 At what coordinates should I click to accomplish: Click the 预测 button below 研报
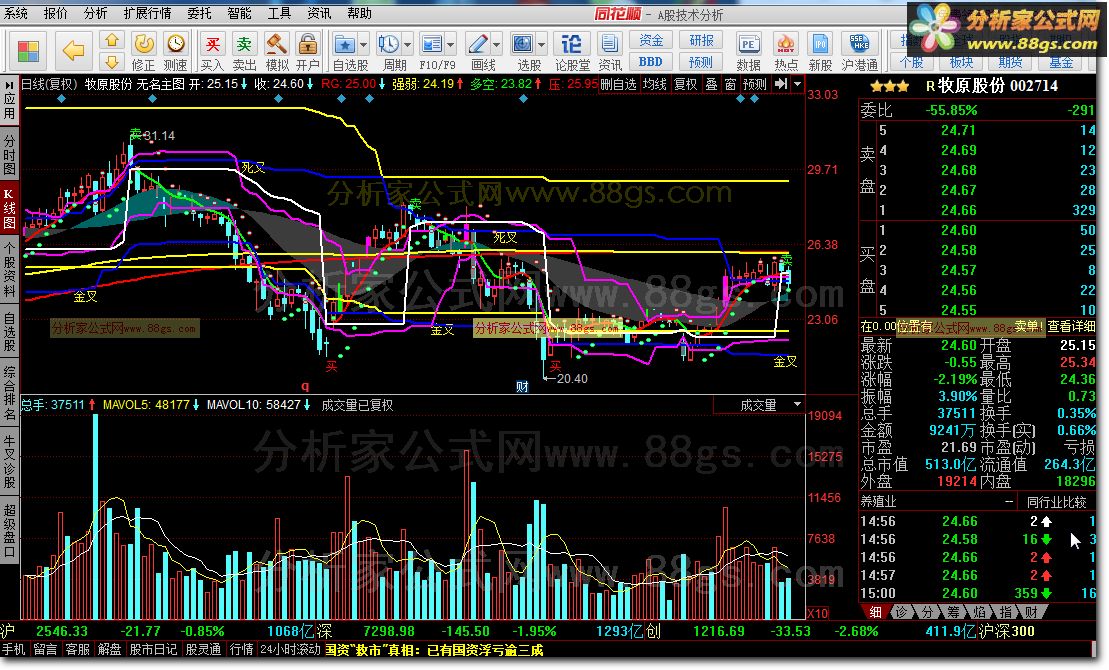[x=701, y=62]
